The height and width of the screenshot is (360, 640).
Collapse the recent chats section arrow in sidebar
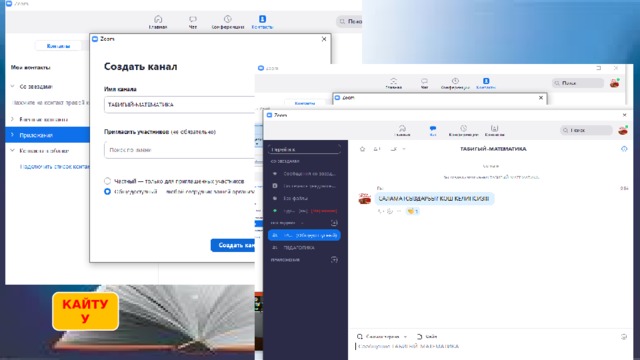pyautogui.click(x=302, y=223)
